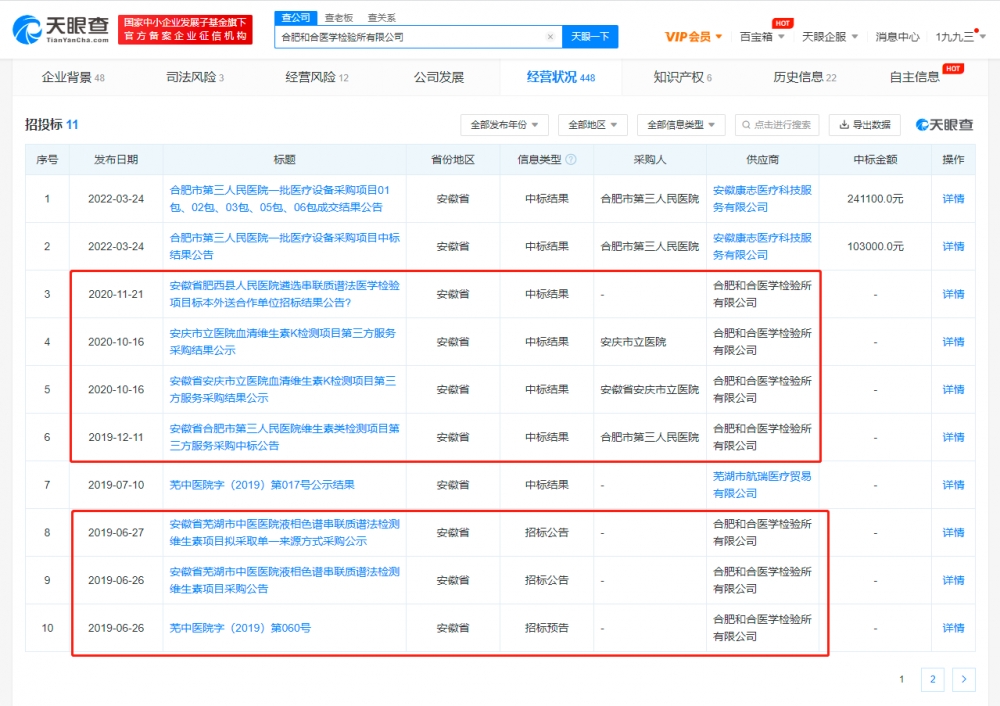Select the 招标预告 cell in row 10
Viewport: 1000px width, 706px height.
coord(547,628)
